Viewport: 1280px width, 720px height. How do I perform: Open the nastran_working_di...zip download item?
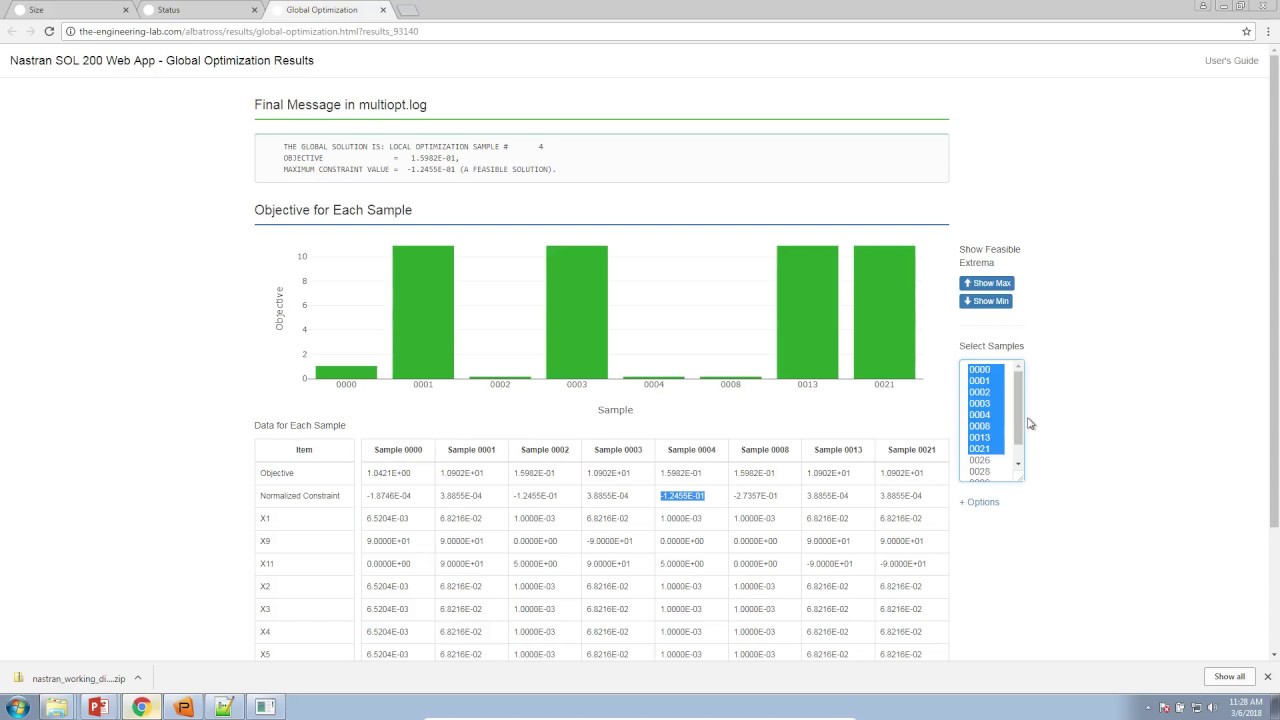click(x=70, y=678)
